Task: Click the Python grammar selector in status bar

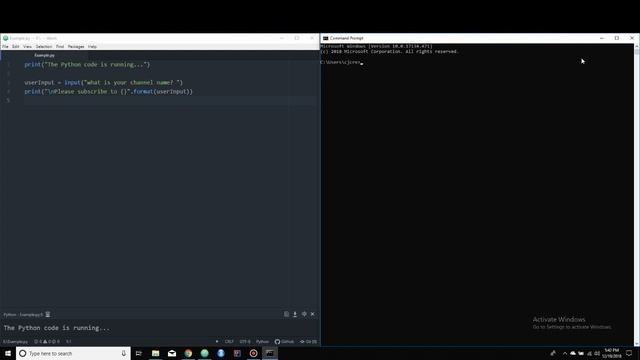Action: 262,342
